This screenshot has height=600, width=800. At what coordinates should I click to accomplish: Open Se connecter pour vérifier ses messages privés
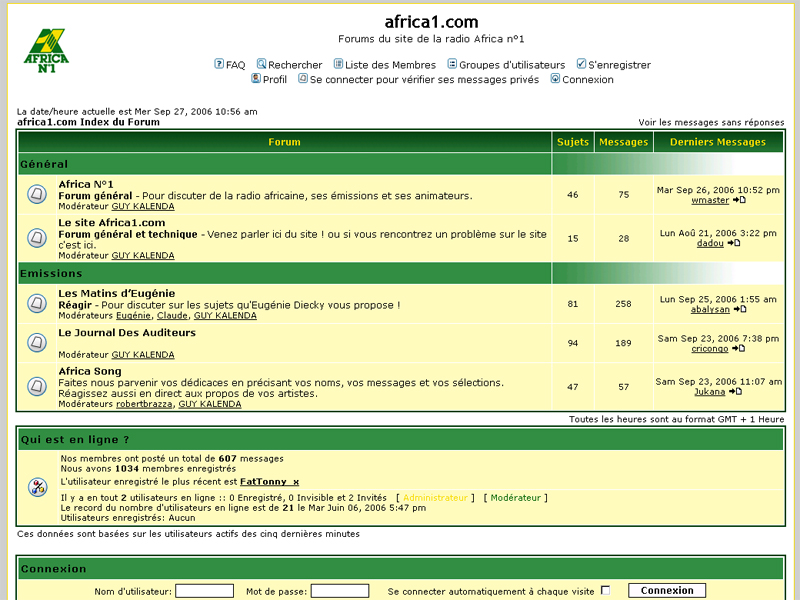pos(424,80)
